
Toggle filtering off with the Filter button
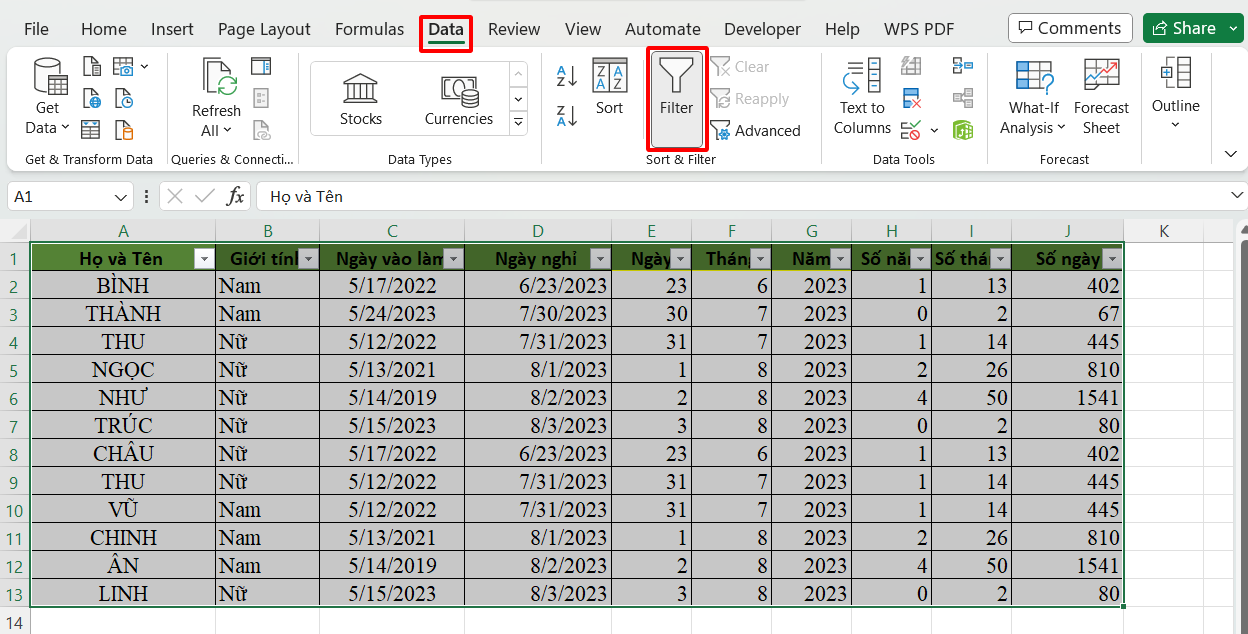pos(677,95)
